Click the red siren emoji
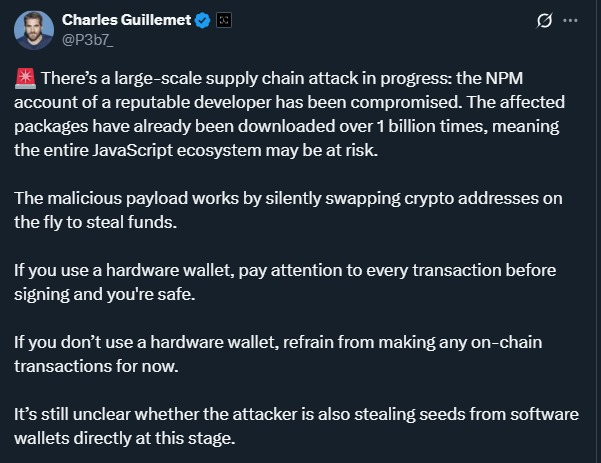 point(25,79)
